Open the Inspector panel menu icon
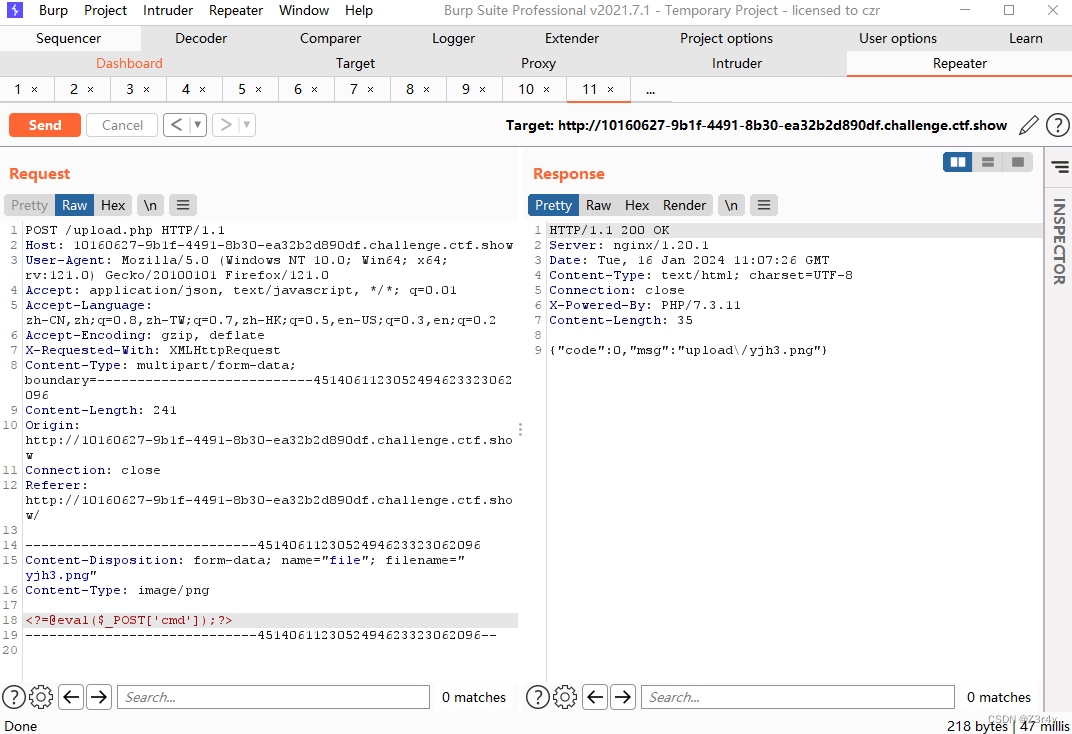The height and width of the screenshot is (734, 1072). pos(1060,166)
